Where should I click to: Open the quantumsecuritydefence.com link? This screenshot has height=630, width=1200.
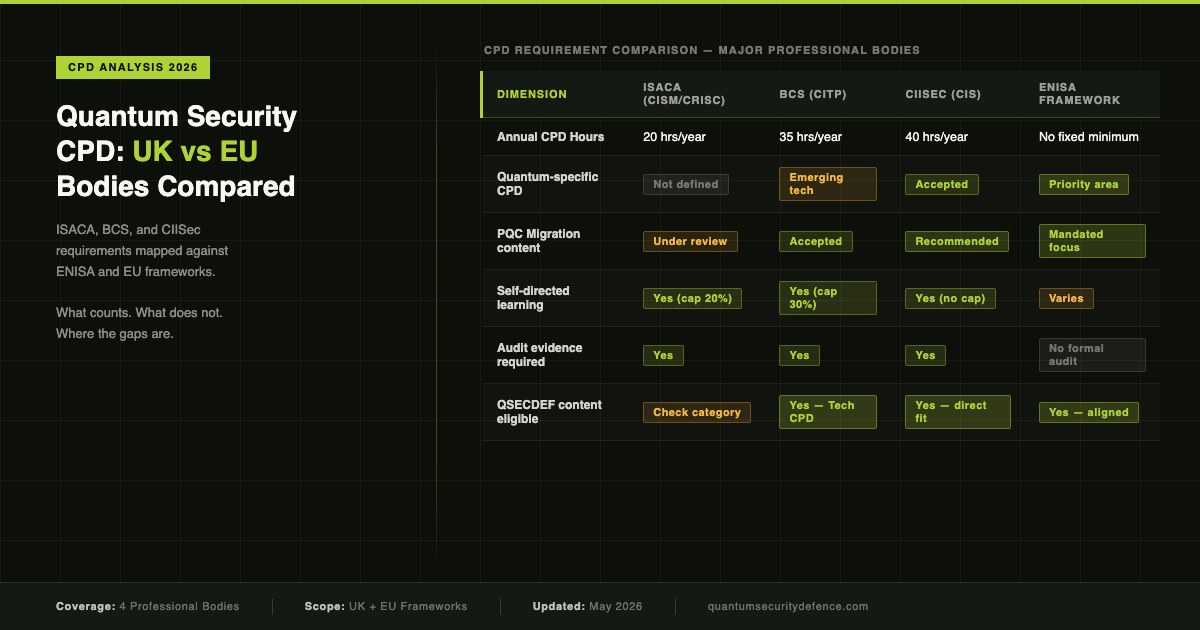point(788,606)
